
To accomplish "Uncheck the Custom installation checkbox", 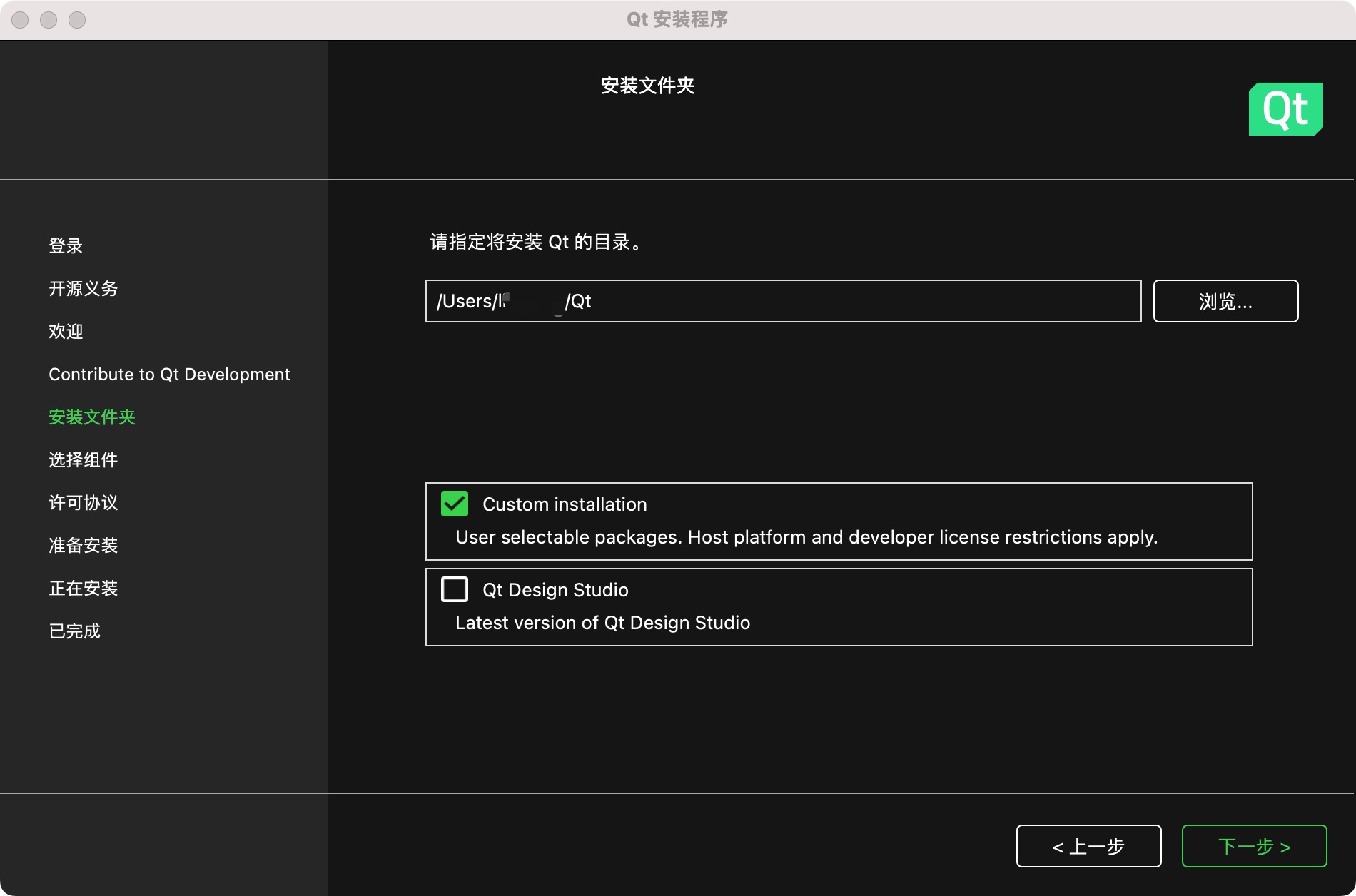I will 455,504.
